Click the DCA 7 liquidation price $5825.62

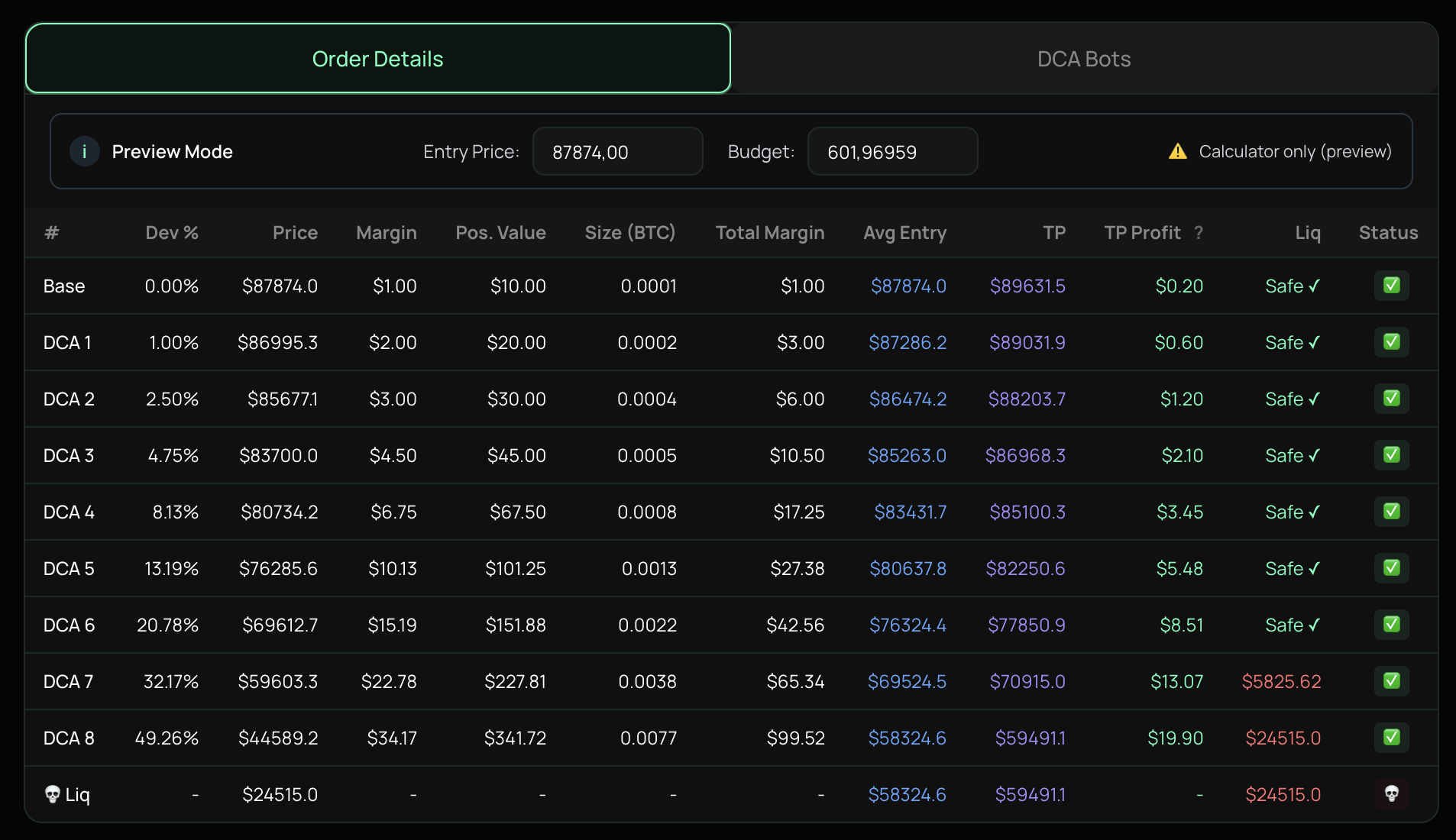pos(1281,682)
